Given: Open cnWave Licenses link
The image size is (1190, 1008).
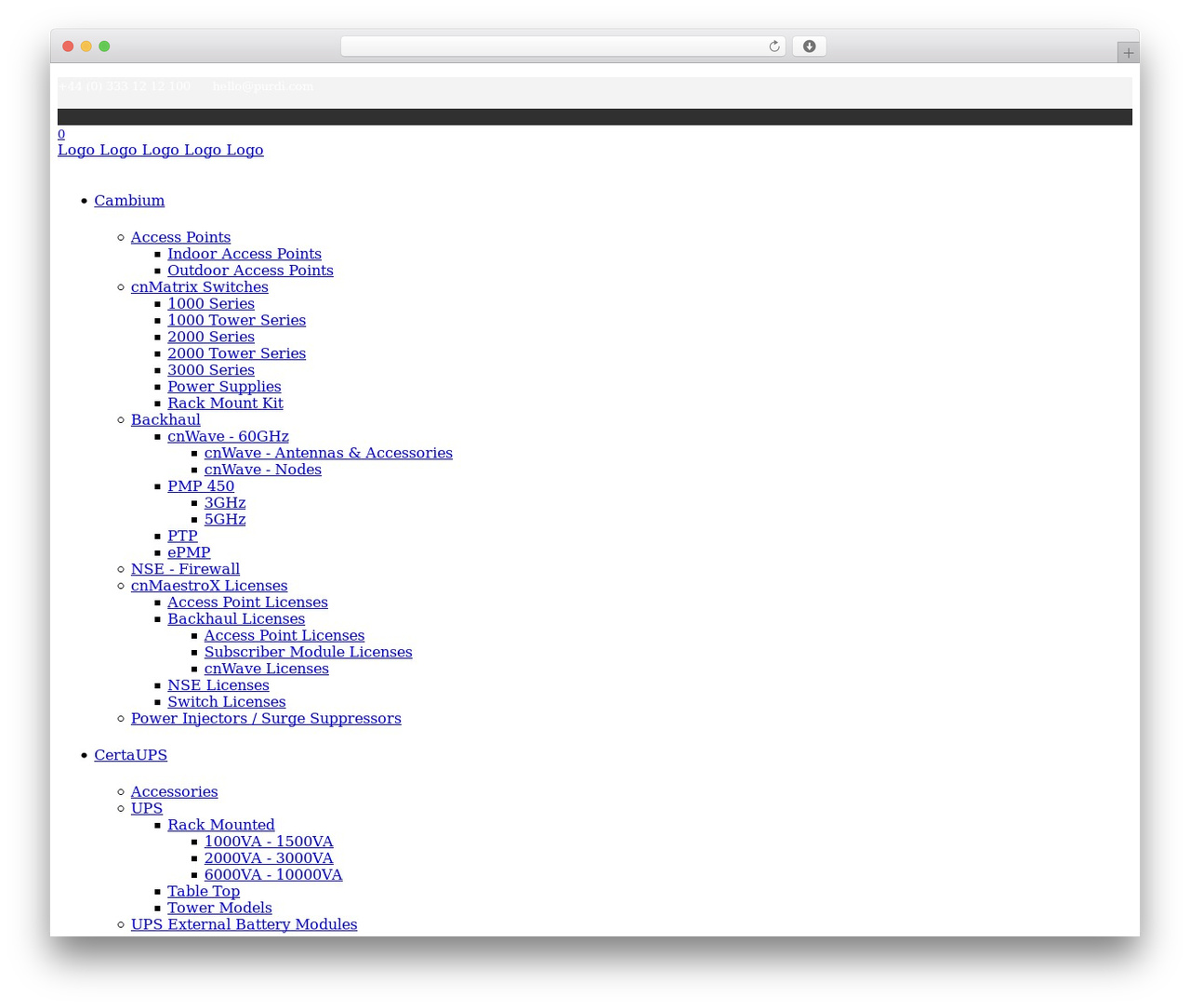Looking at the screenshot, I should point(266,670).
